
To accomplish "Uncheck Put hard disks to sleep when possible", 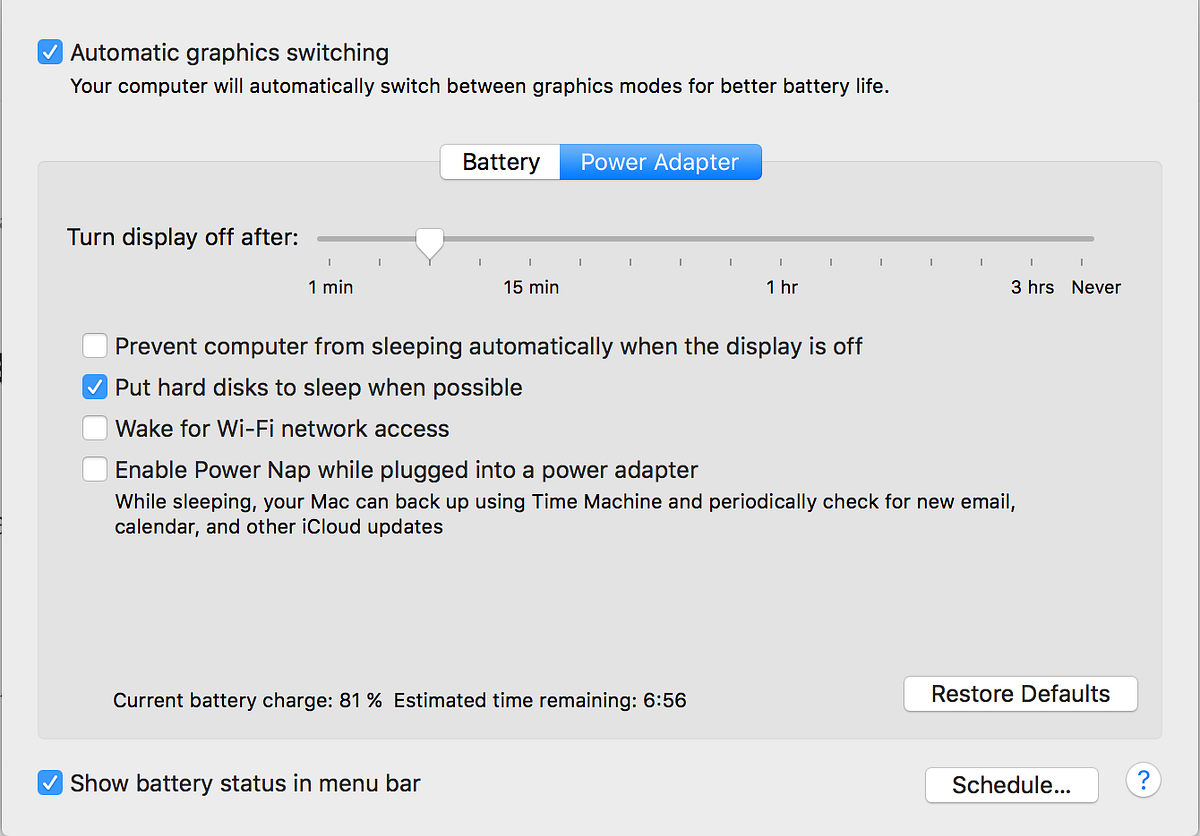I will click(x=94, y=386).
